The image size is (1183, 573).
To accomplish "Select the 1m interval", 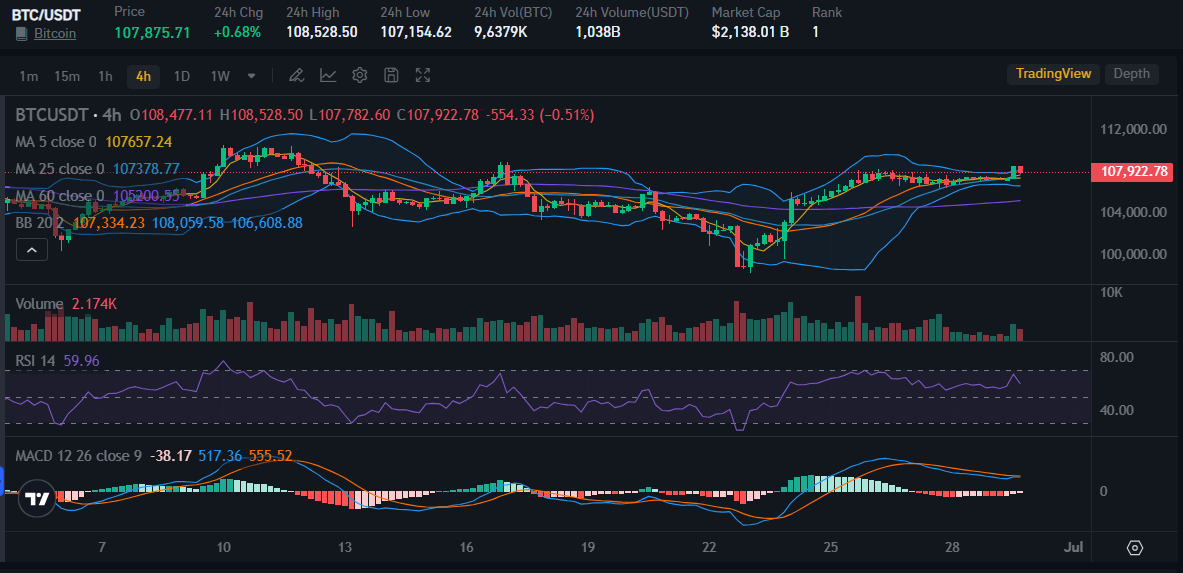I will point(29,75).
